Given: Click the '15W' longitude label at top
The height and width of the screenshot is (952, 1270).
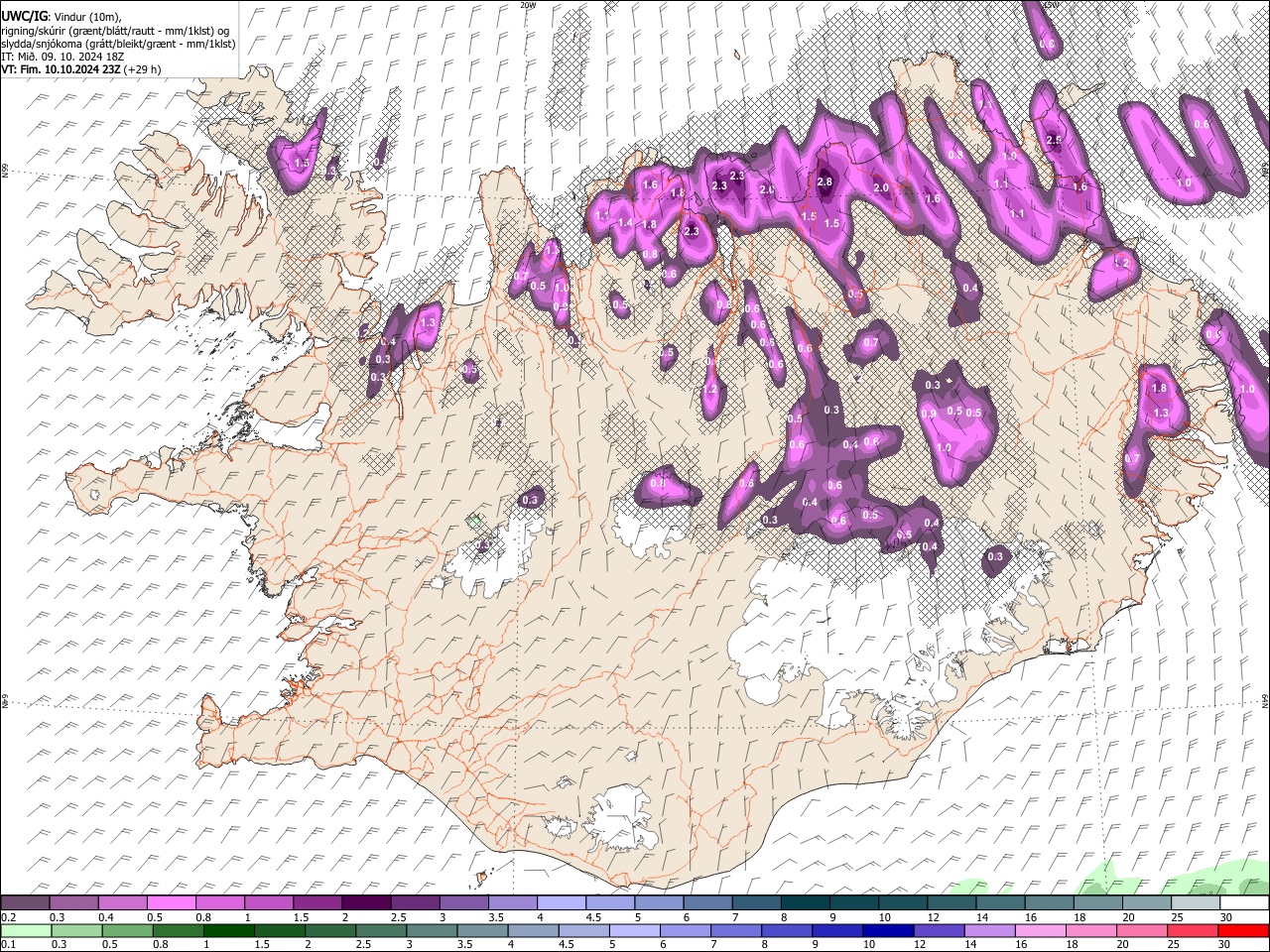Looking at the screenshot, I should (1053, 5).
